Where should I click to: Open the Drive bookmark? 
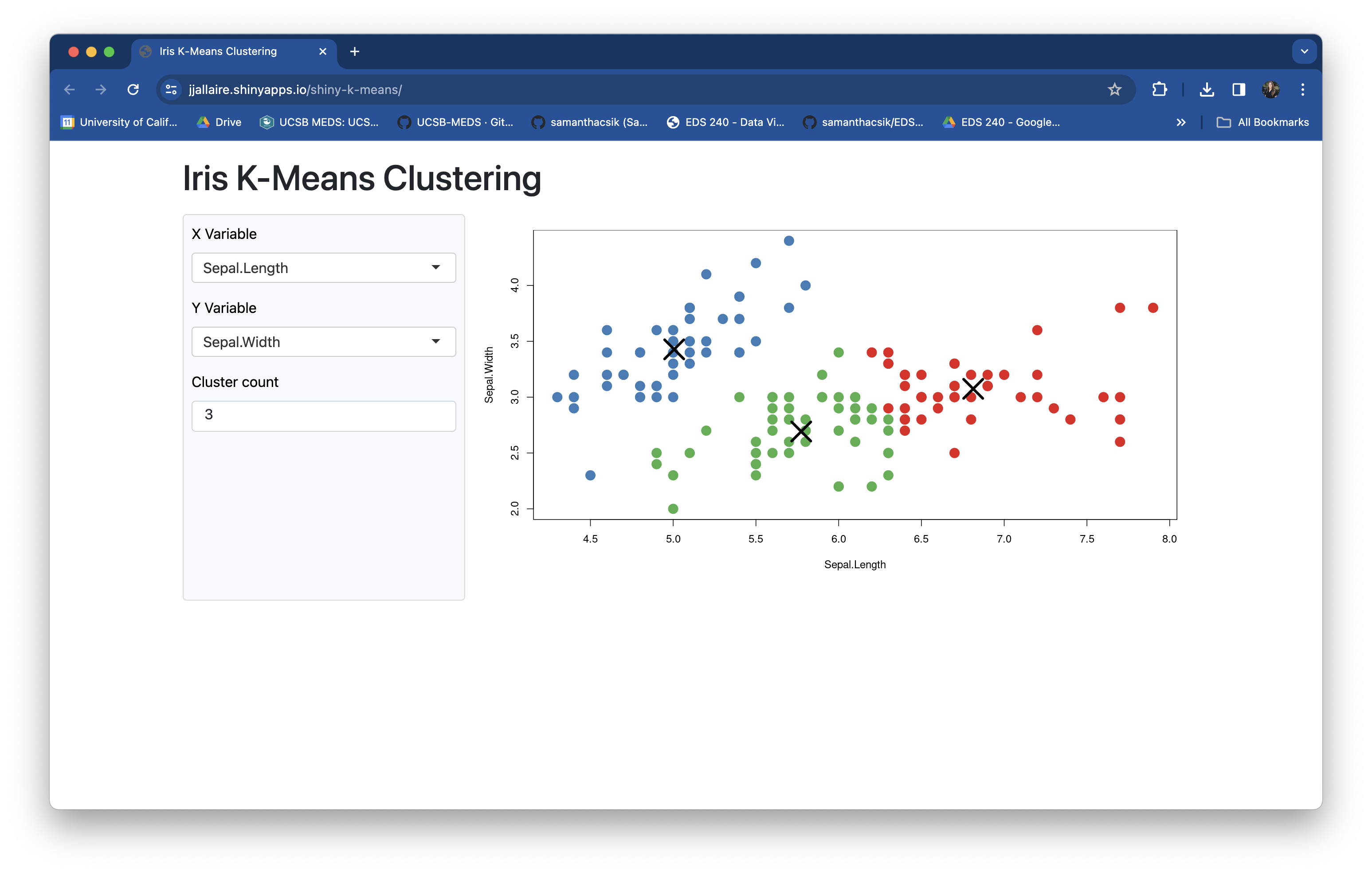tap(220, 122)
